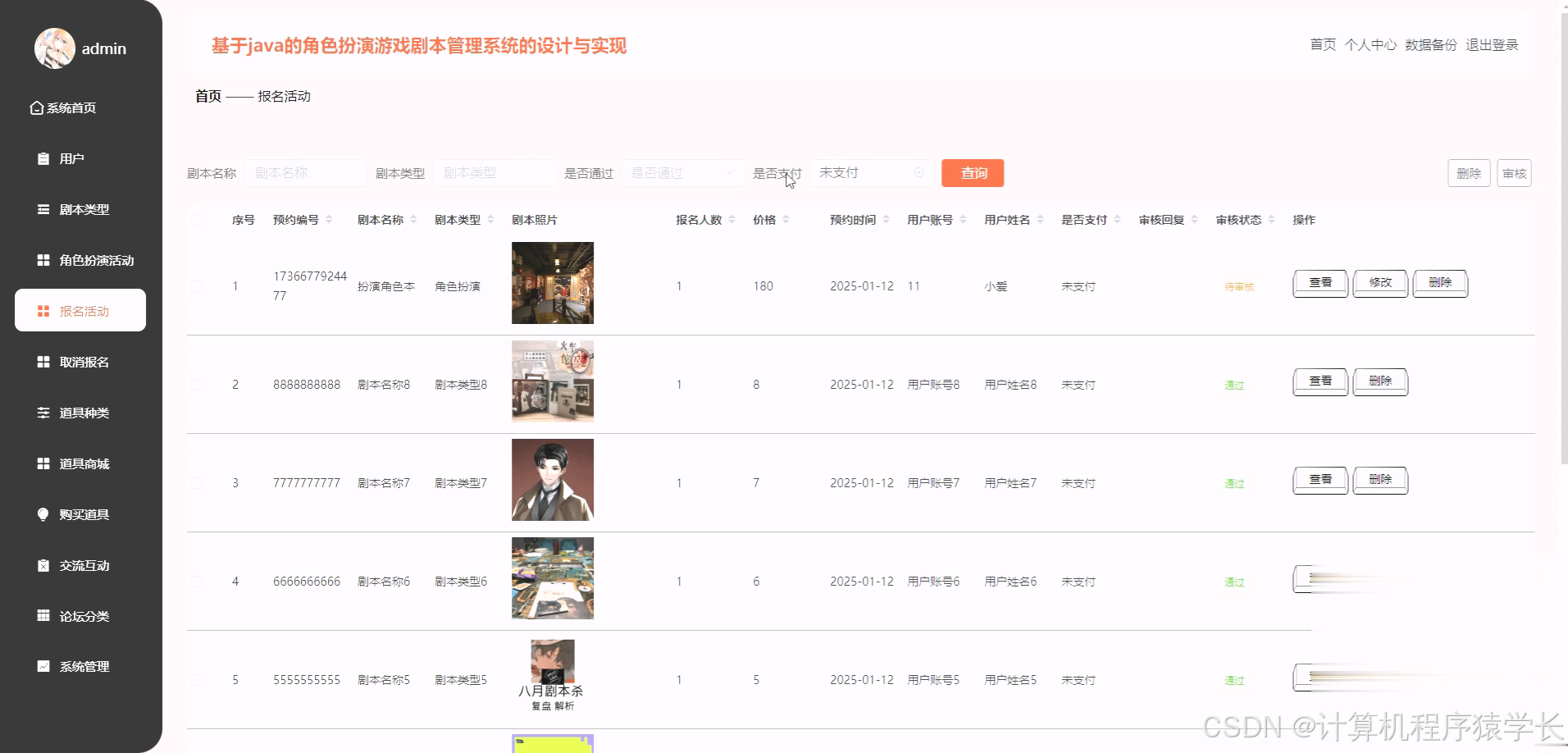1568x753 pixels.
Task: Open the 扮演角色本 script photo thumbnail
Action: pos(553,283)
